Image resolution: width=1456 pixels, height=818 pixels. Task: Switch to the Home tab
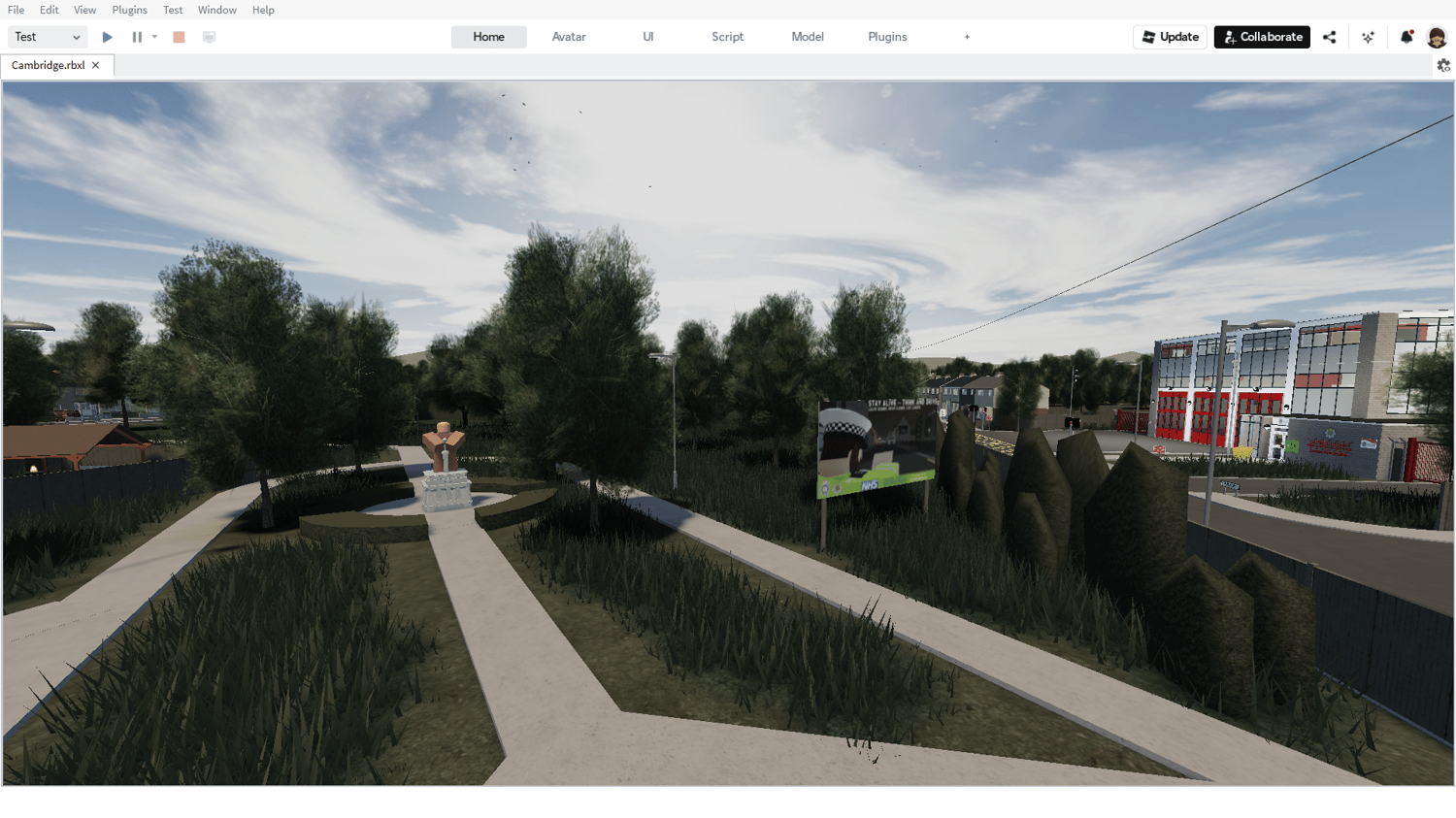point(488,37)
